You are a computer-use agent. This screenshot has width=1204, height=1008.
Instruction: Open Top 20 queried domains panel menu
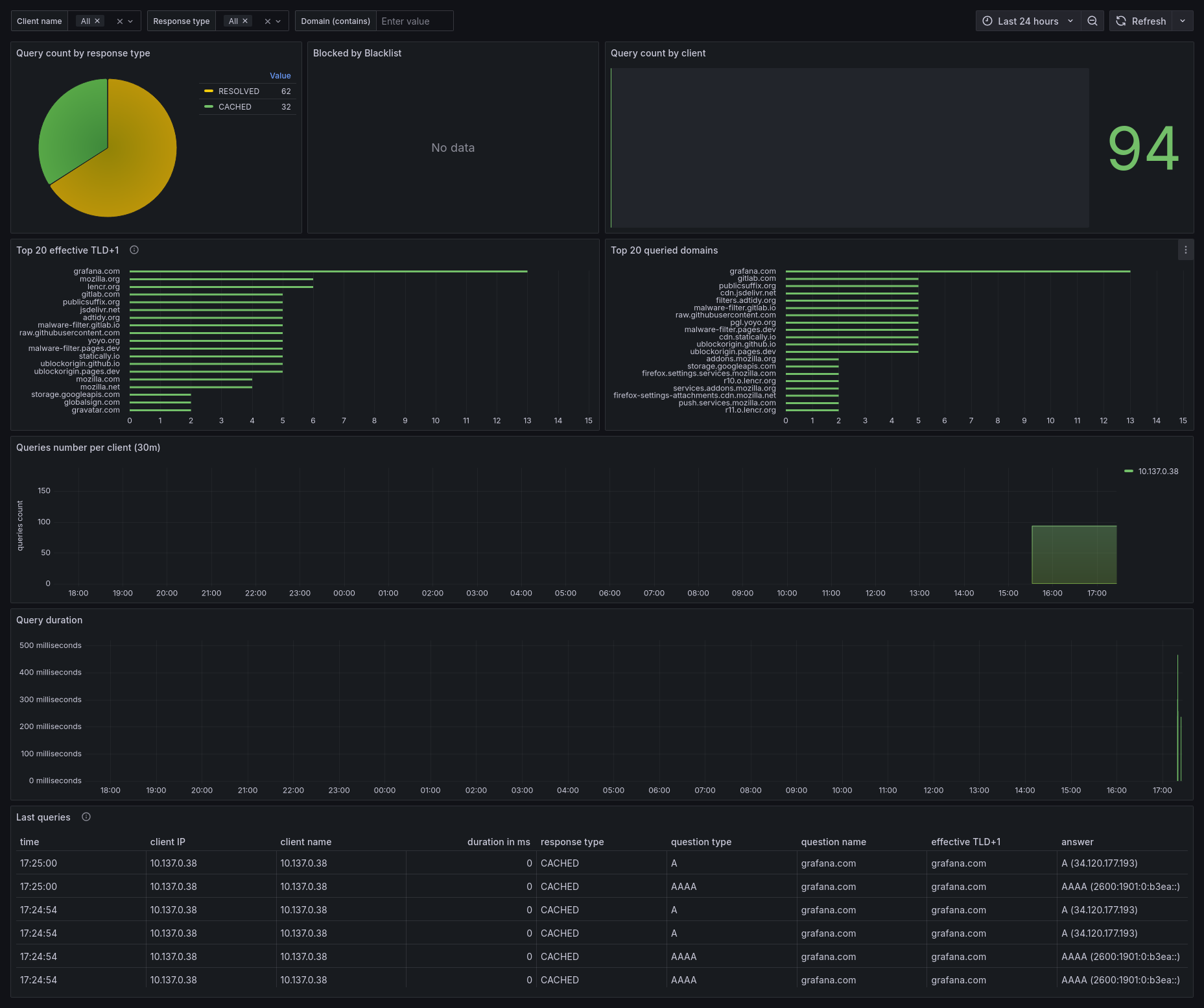coord(1185,250)
